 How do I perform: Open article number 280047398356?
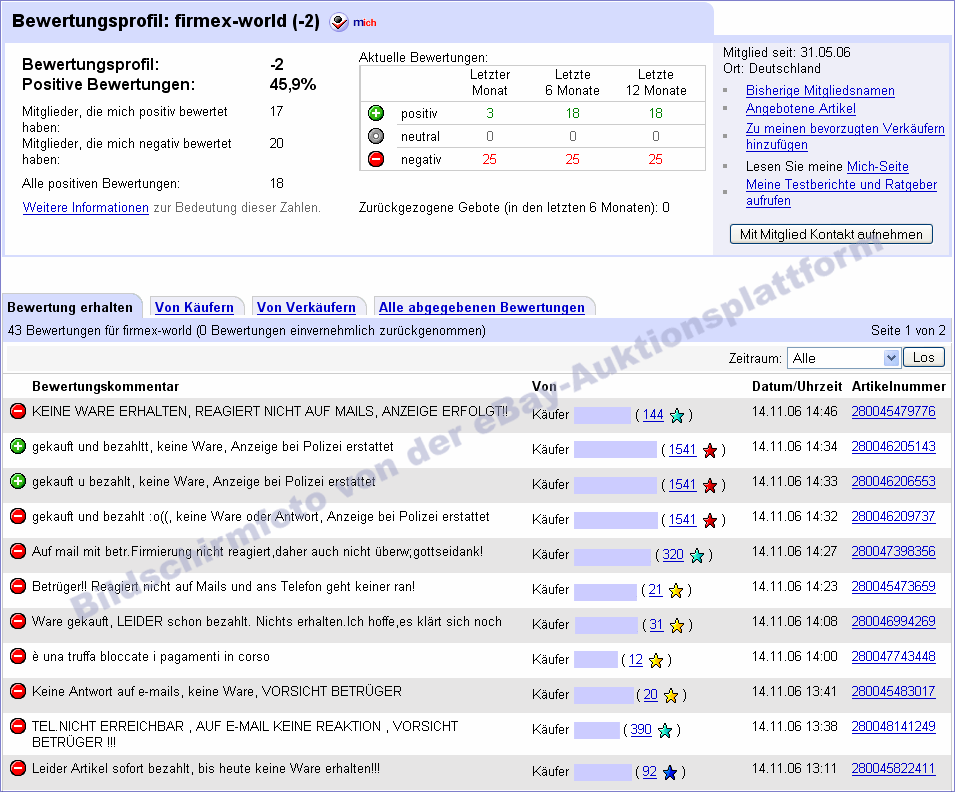(x=893, y=551)
